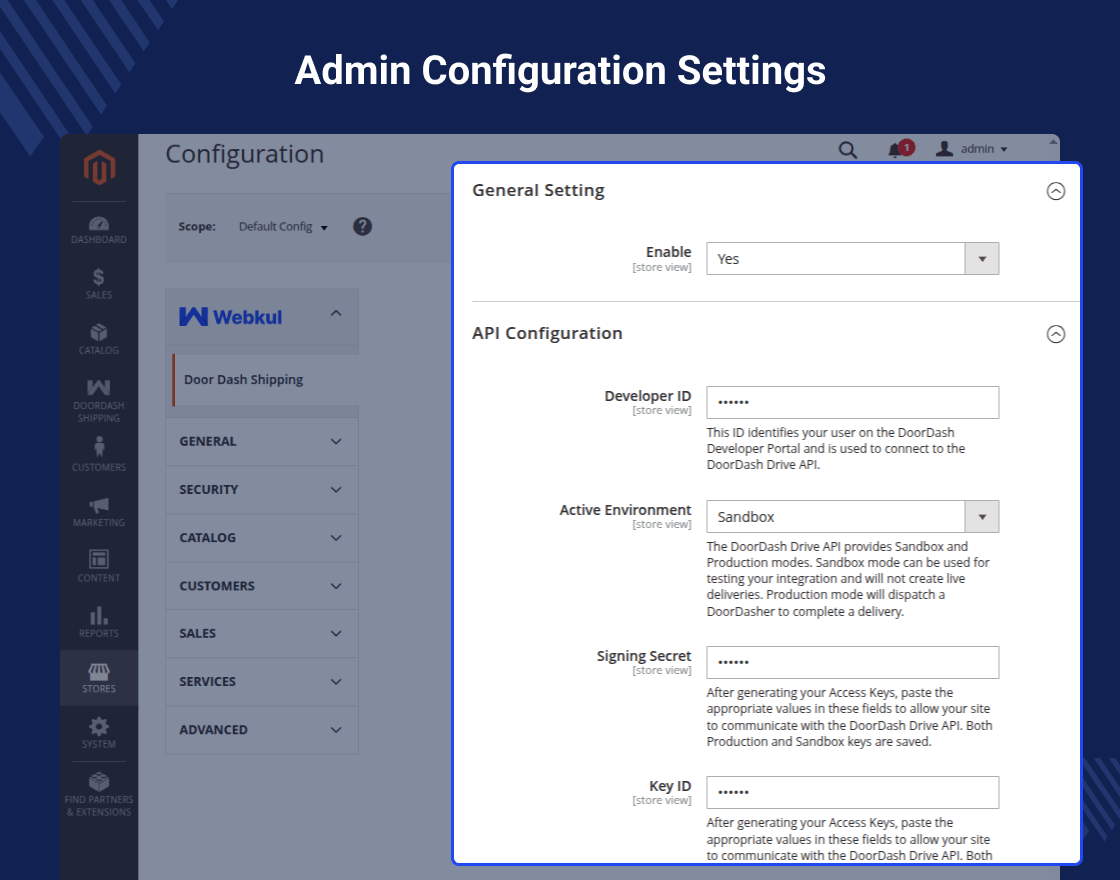Focus the Developer ID field
The width and height of the screenshot is (1120, 880).
tap(852, 402)
